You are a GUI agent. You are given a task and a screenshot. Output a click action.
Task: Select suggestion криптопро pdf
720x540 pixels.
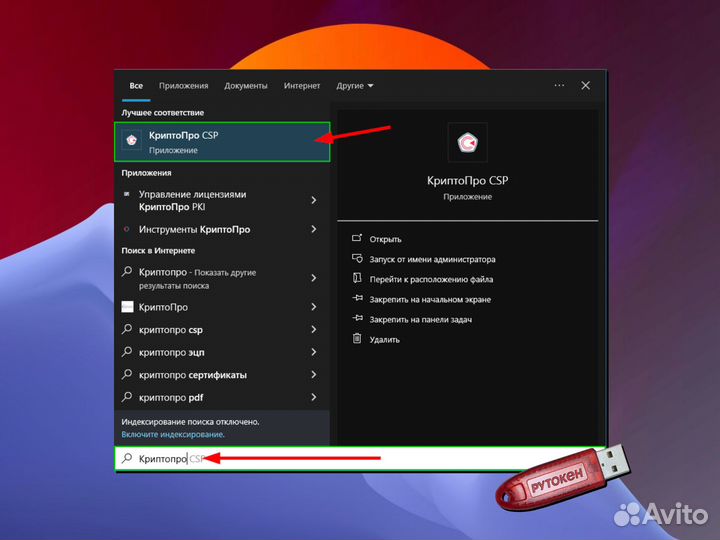pos(222,397)
